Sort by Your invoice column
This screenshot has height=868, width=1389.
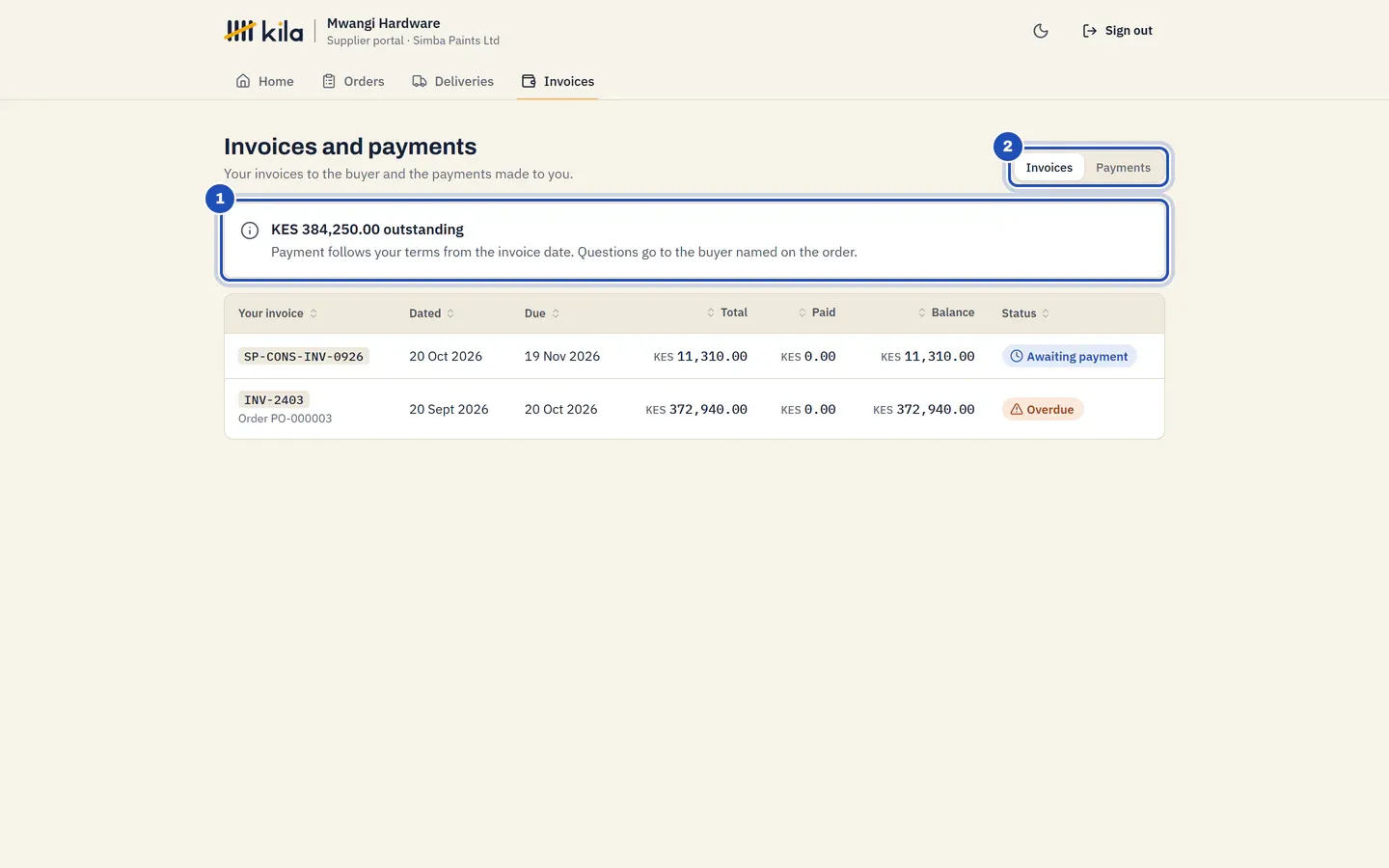278,313
